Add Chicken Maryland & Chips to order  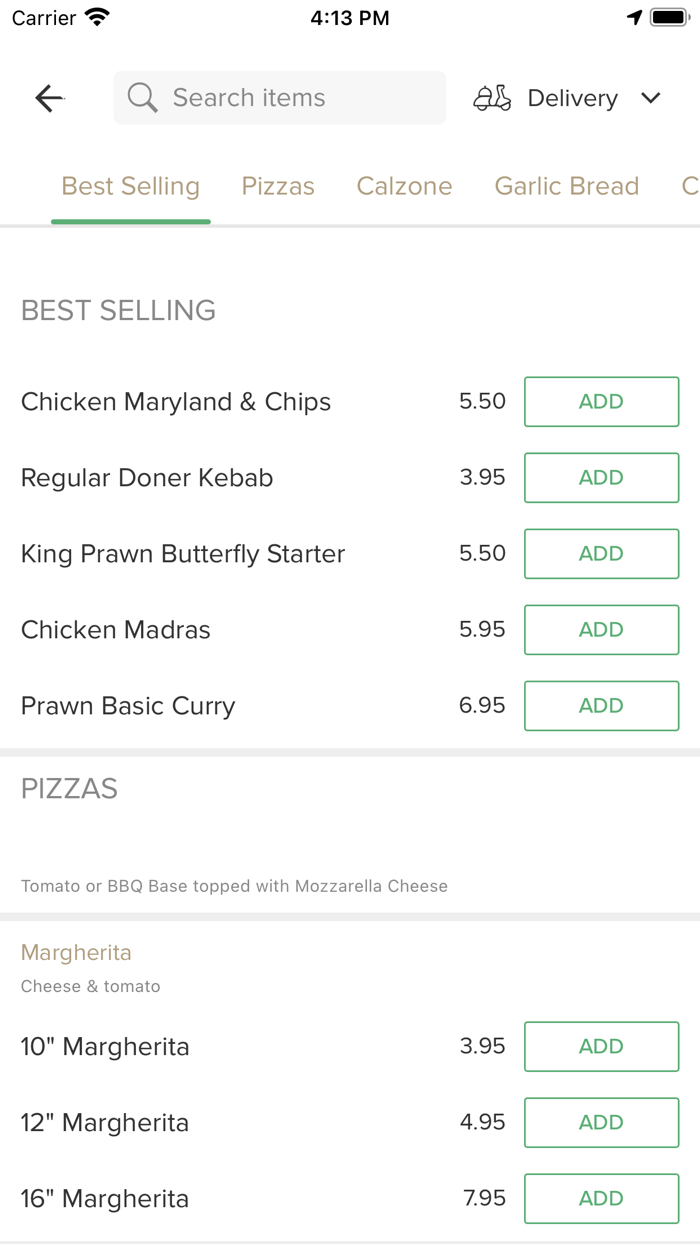coord(601,402)
